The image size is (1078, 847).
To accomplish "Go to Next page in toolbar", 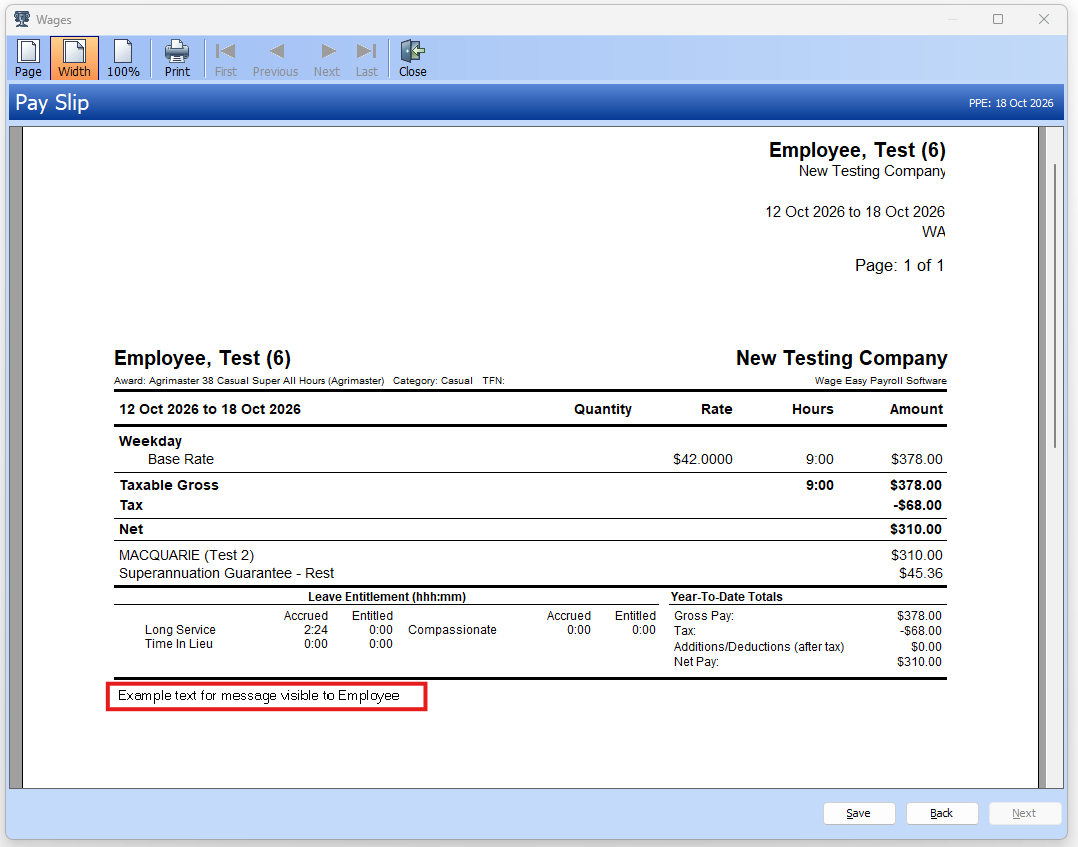I will click(327, 58).
